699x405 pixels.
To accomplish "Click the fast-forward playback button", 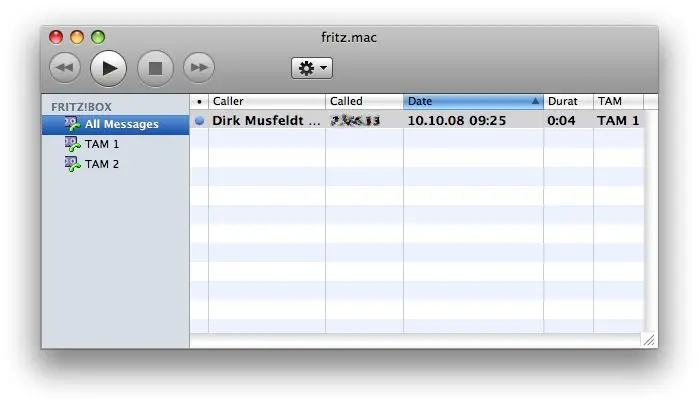I will tap(199, 68).
